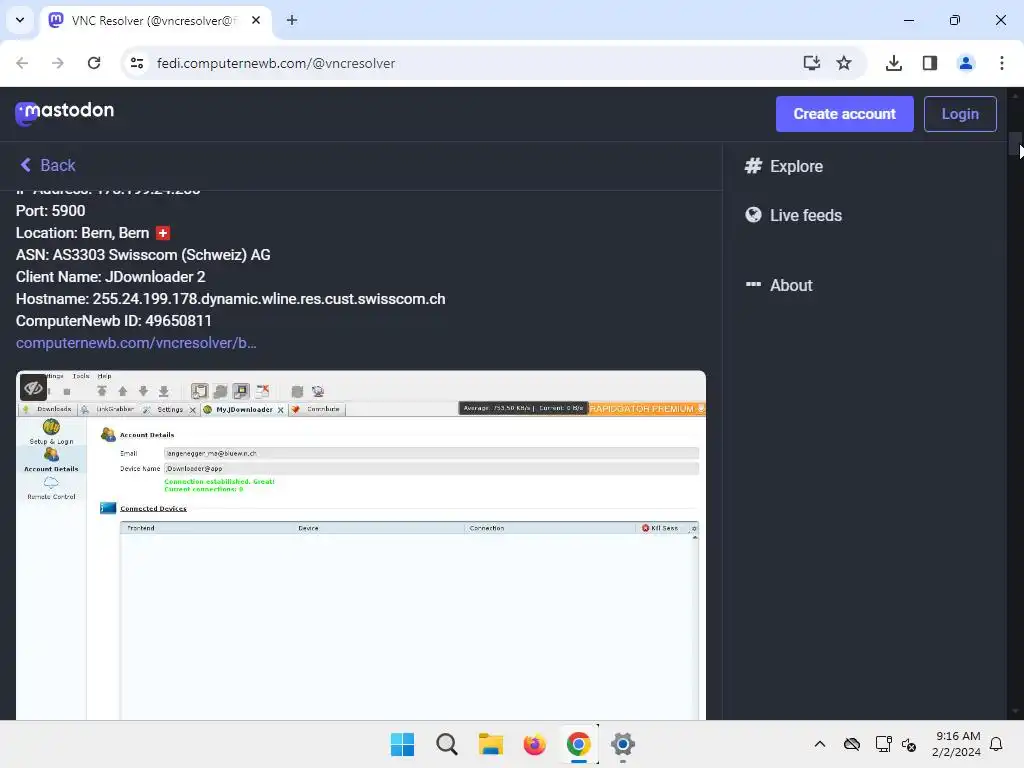Click the cloud sync tray icon
The height and width of the screenshot is (768, 1024).
[852, 744]
